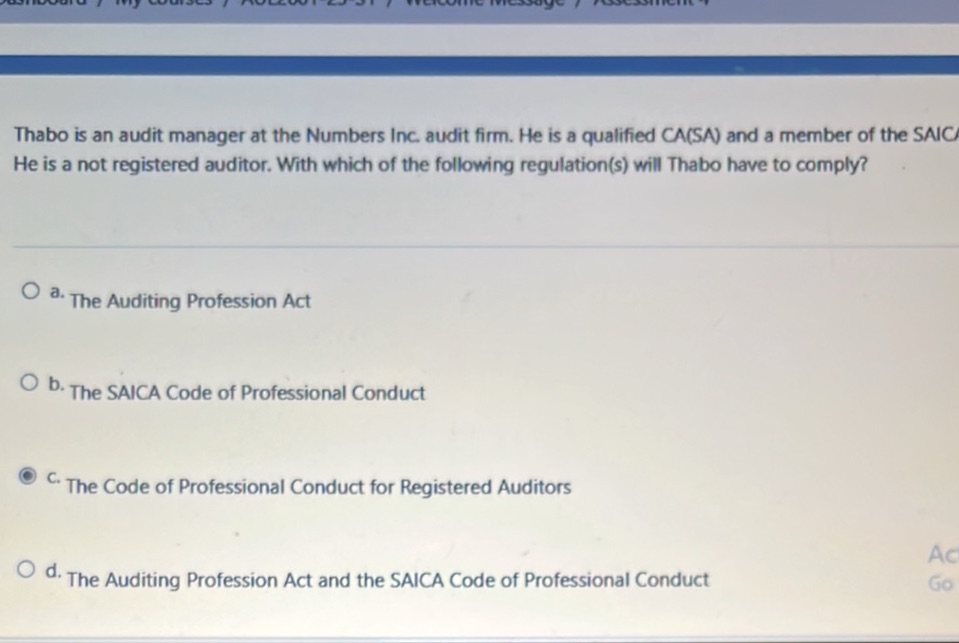The image size is (959, 643).
Task: Select radio button for option a
Action: pos(32,293)
